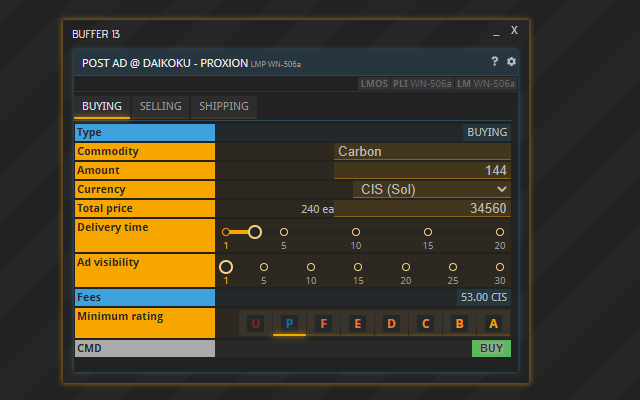Open the LMOS shortcut
This screenshot has width=640, height=400.
click(374, 84)
